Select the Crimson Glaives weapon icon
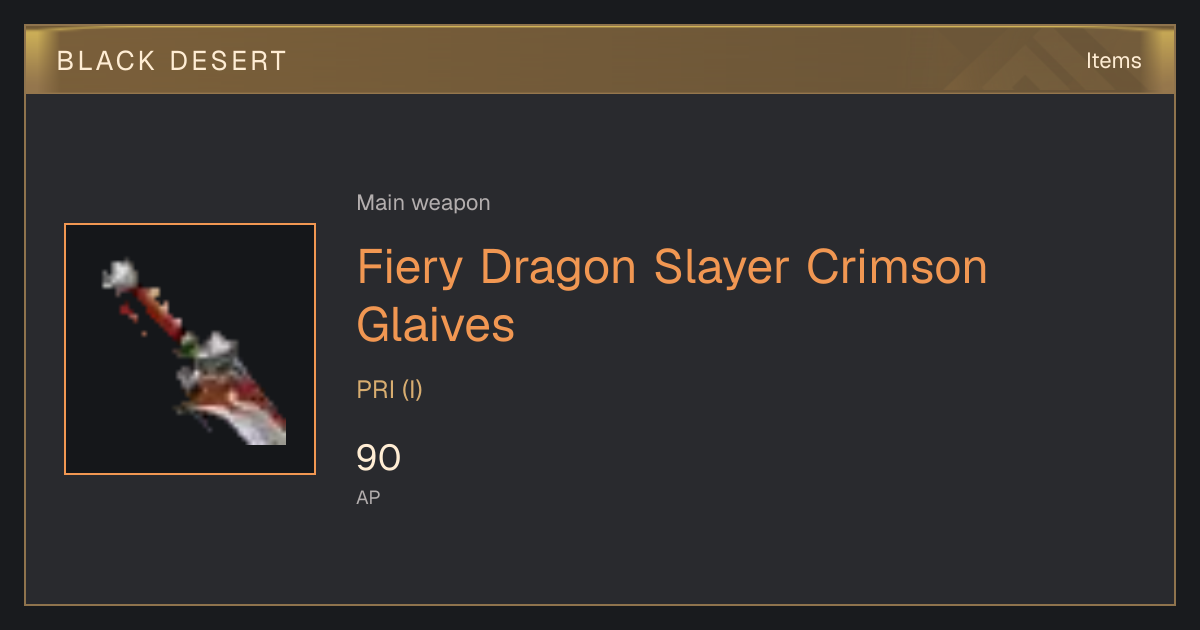Viewport: 1200px width, 630px height. [190, 349]
